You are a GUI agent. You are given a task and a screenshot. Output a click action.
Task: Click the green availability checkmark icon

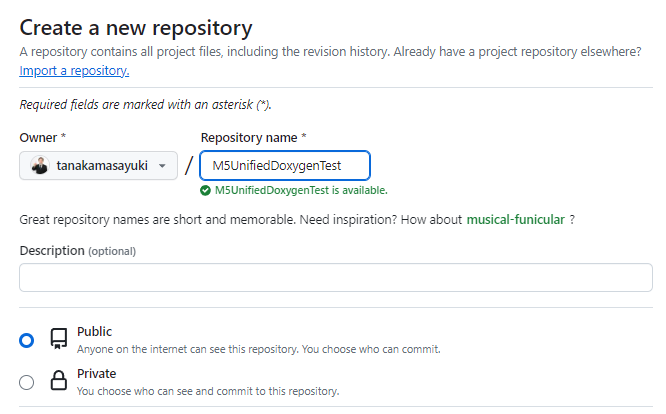[205, 190]
